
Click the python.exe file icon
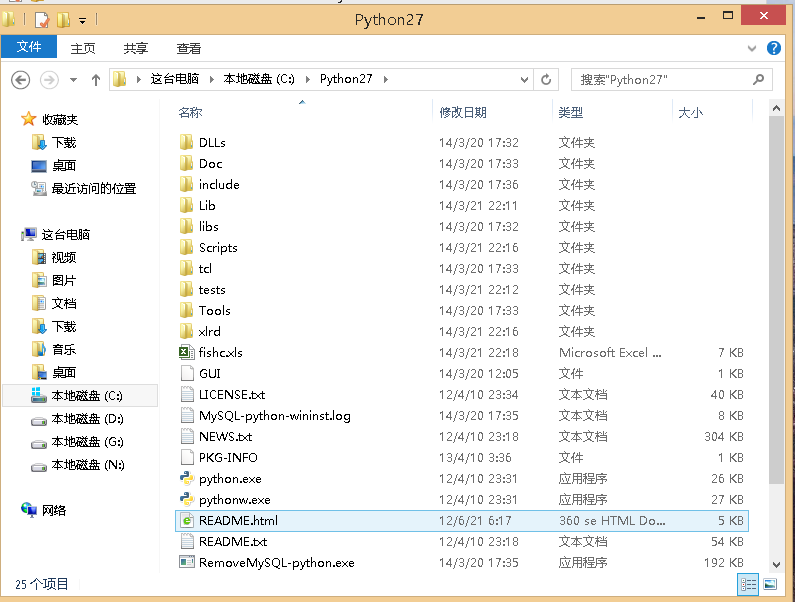tap(186, 478)
